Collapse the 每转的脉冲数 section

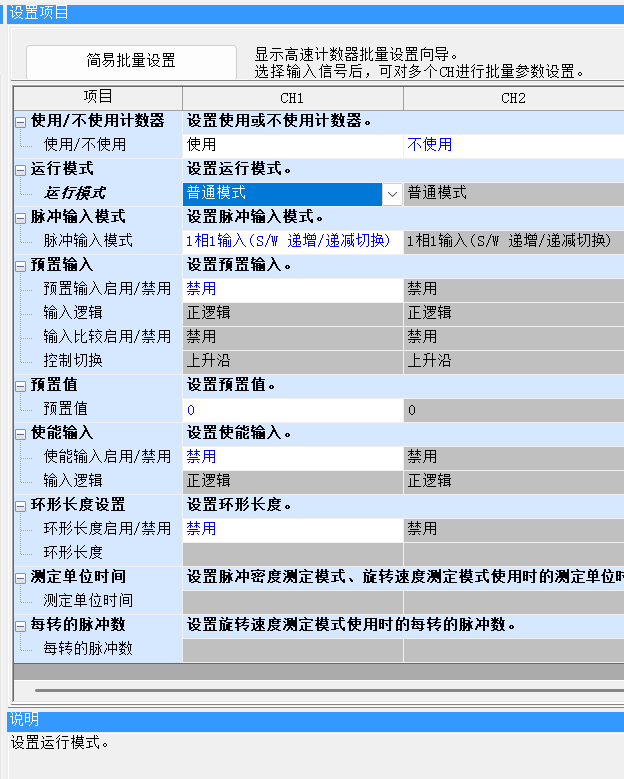pos(21,625)
